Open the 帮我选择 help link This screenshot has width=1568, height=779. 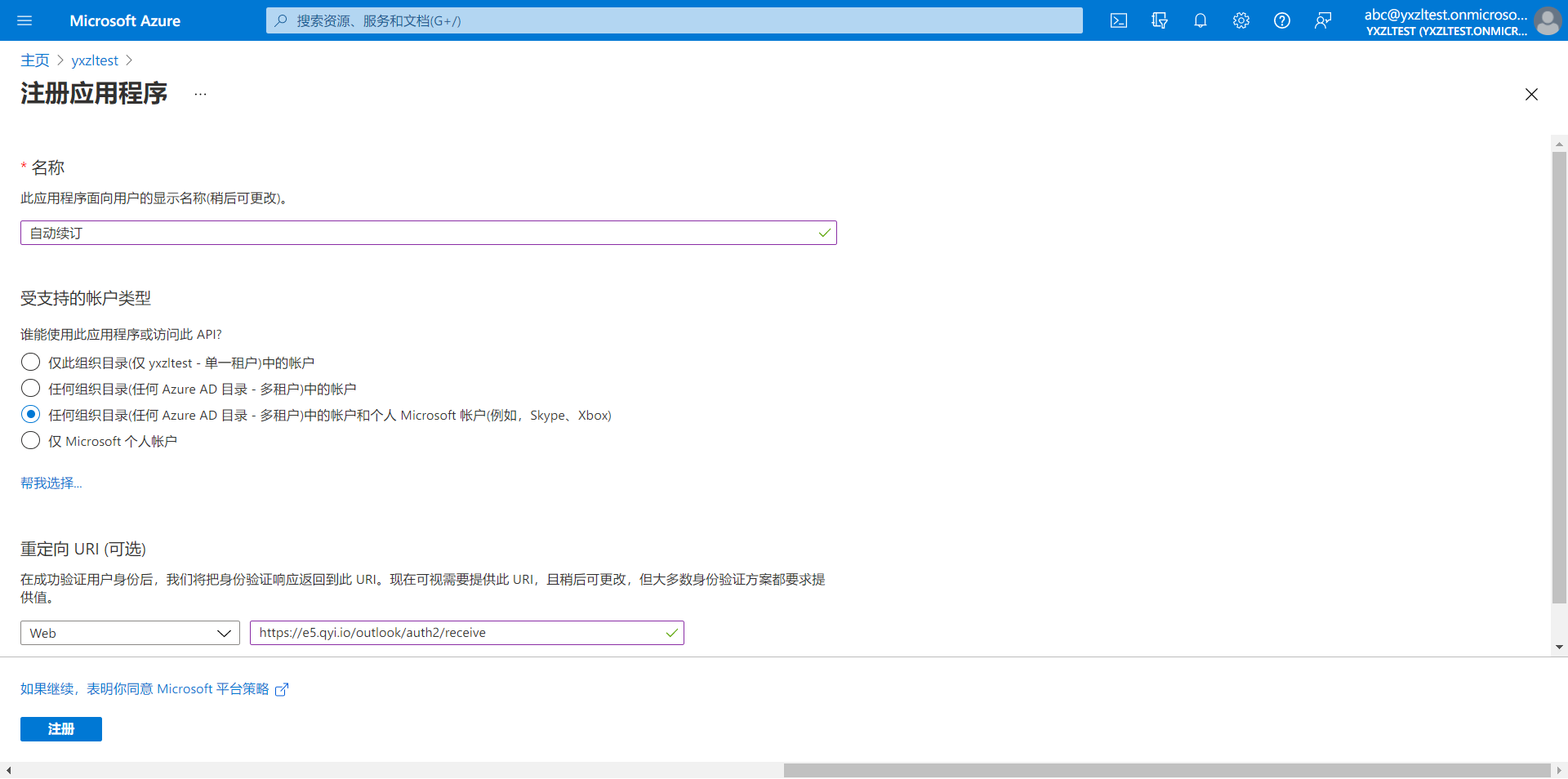51,483
